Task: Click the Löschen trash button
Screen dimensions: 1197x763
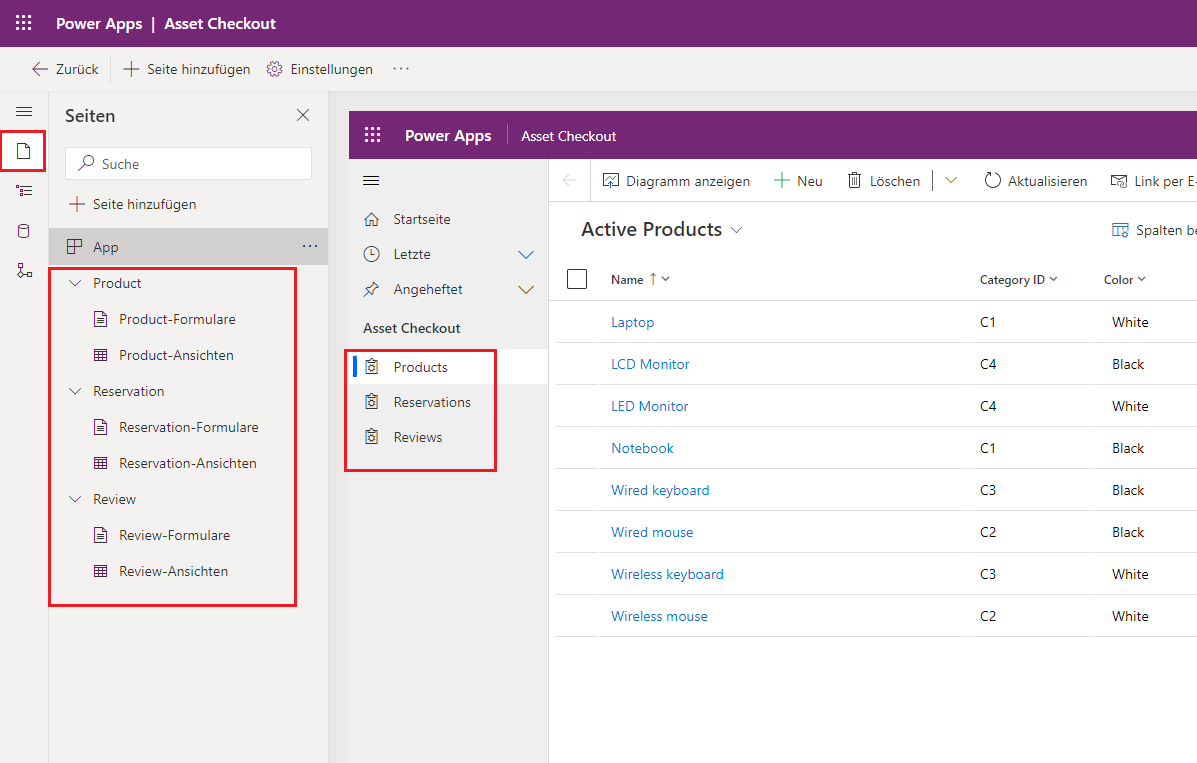Action: pyautogui.click(x=884, y=181)
